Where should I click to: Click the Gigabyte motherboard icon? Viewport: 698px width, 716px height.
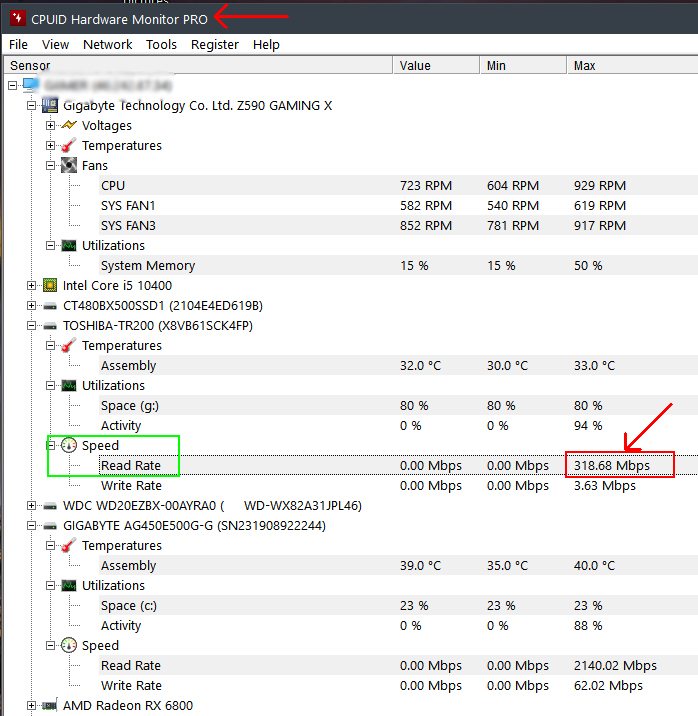(50, 105)
